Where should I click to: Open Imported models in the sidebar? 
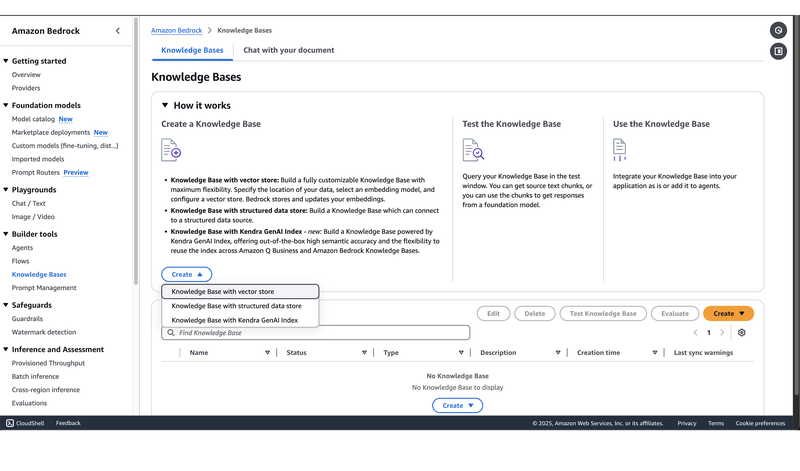(38, 159)
